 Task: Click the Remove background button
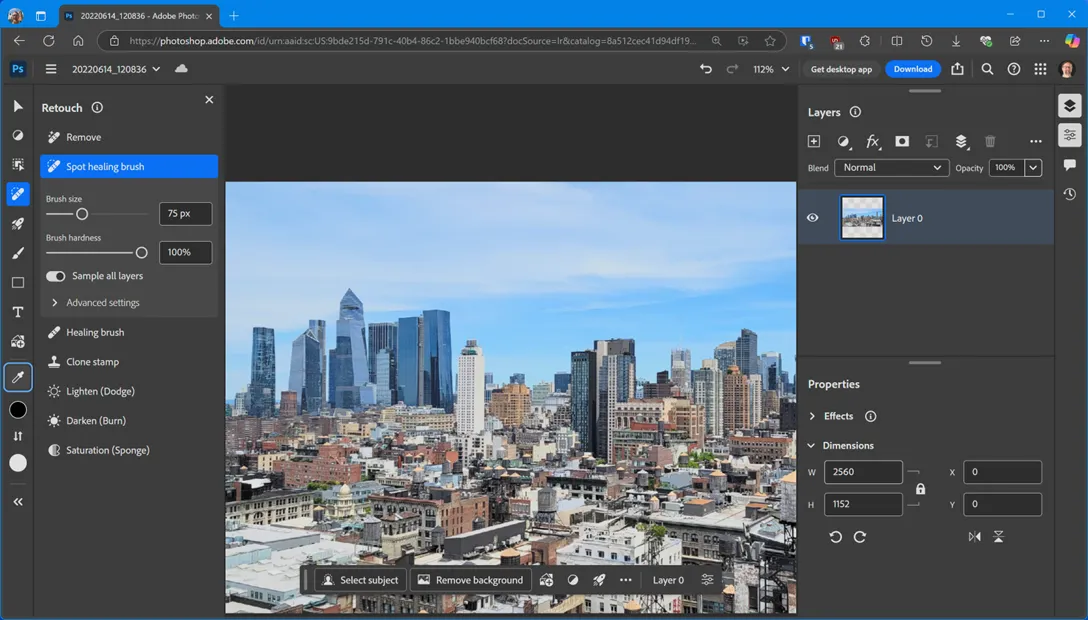coord(470,580)
